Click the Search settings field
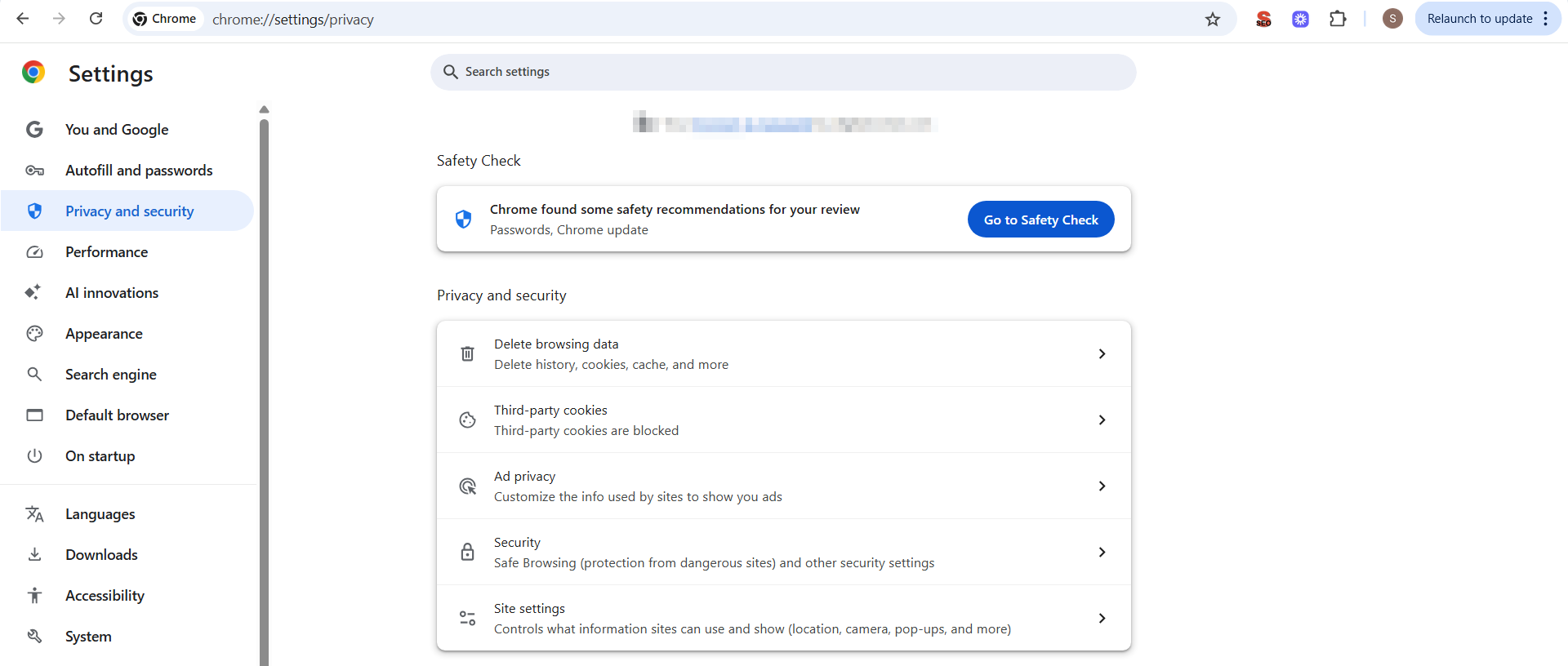This screenshot has height=666, width=1568. [x=783, y=72]
